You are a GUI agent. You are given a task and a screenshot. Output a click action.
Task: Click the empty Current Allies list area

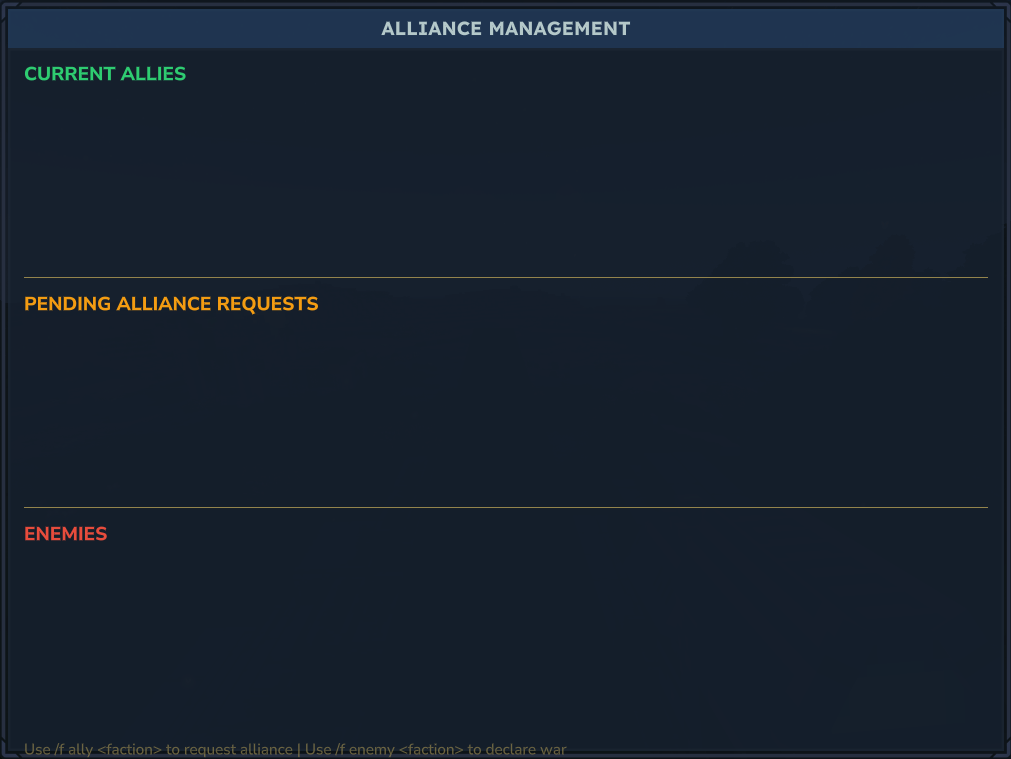(505, 180)
